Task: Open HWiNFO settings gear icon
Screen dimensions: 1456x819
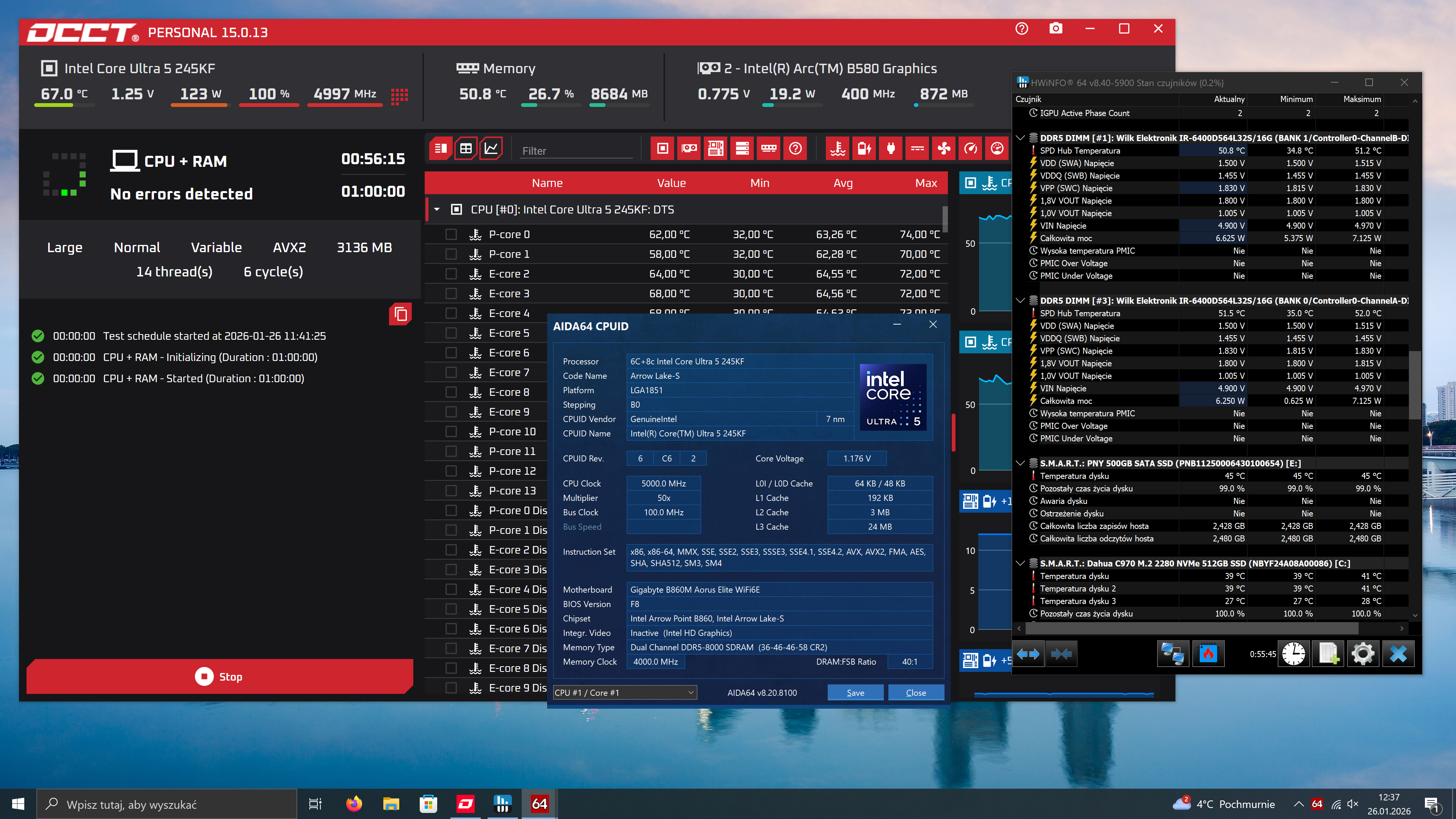Action: pos(1363,654)
